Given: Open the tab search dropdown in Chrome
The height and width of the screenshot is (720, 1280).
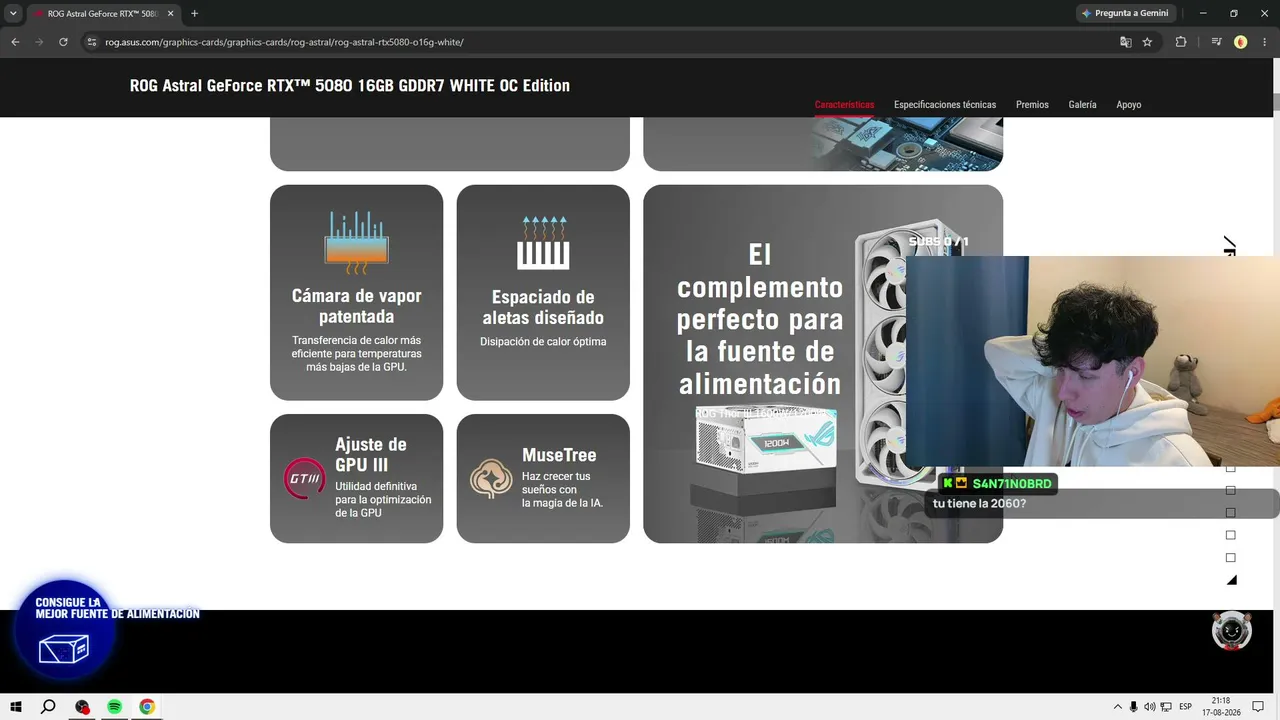Looking at the screenshot, I should [13, 13].
